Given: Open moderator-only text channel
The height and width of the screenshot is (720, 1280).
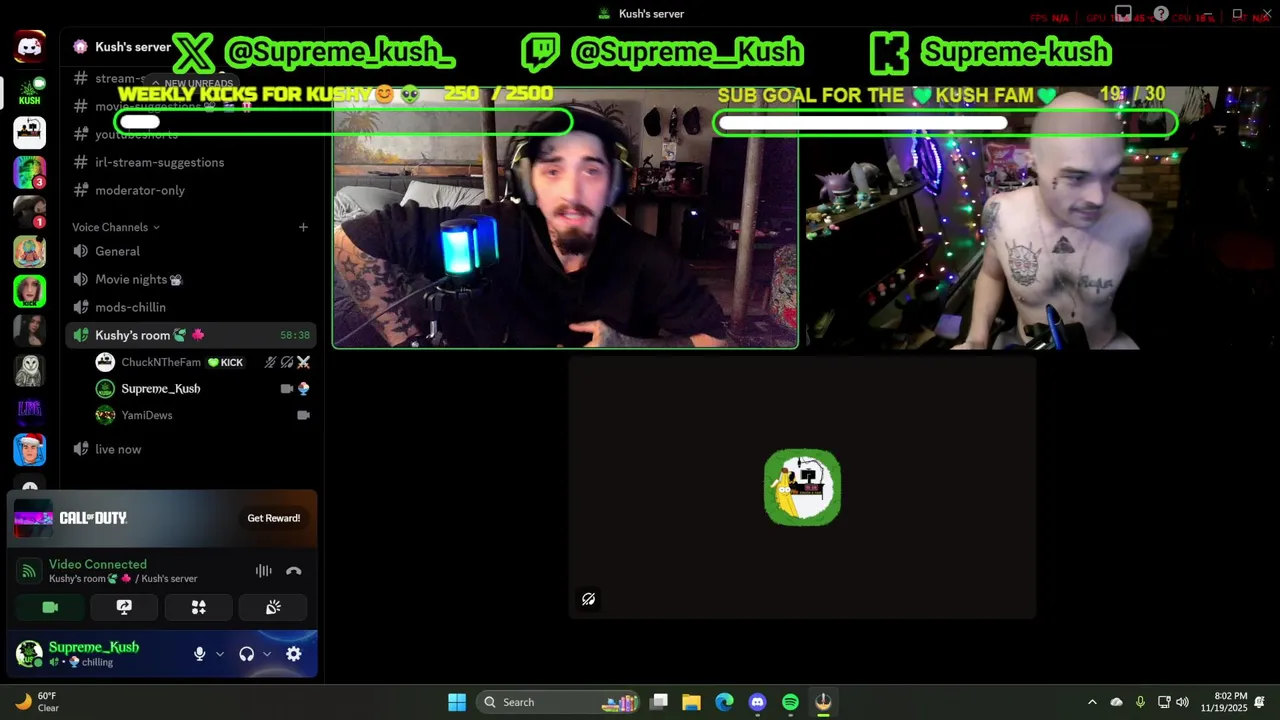Looking at the screenshot, I should tap(140, 190).
